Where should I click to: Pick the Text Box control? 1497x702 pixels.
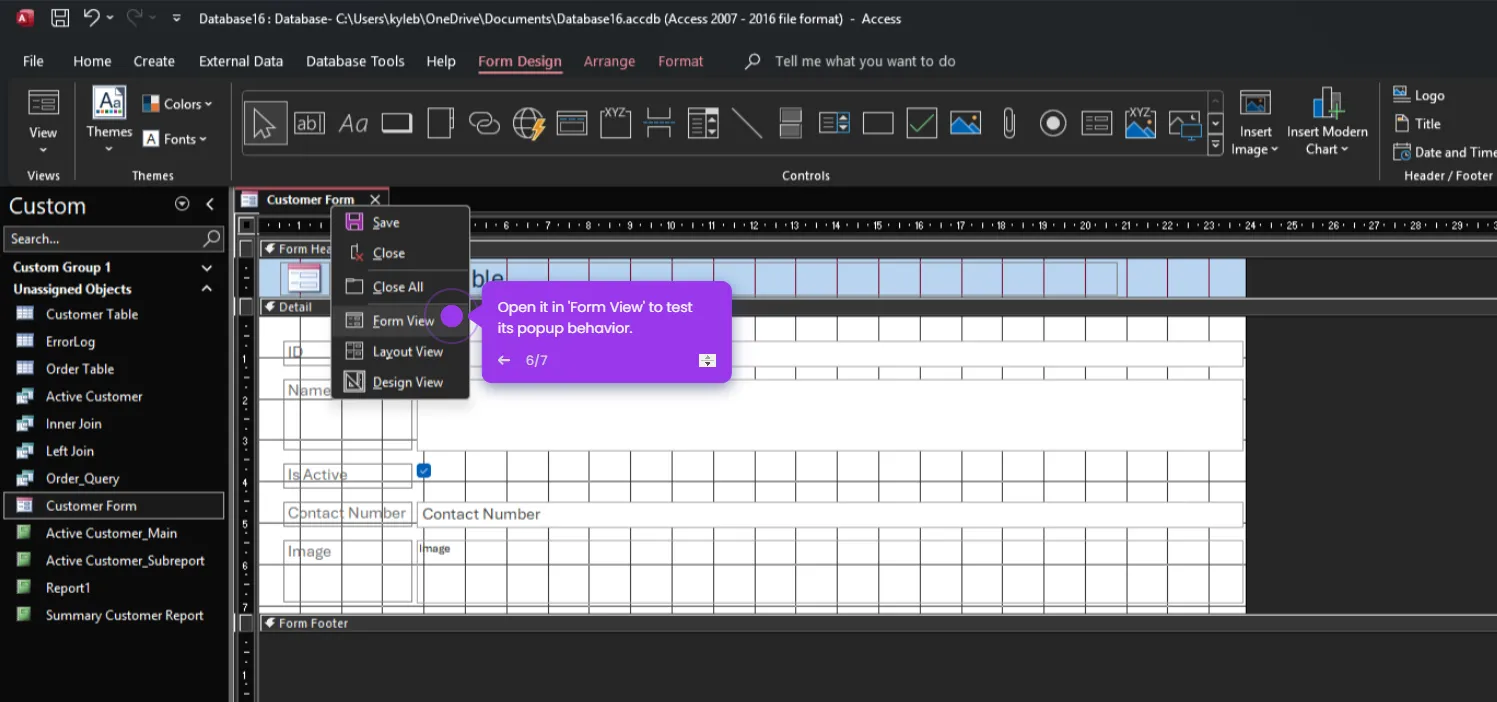[309, 123]
